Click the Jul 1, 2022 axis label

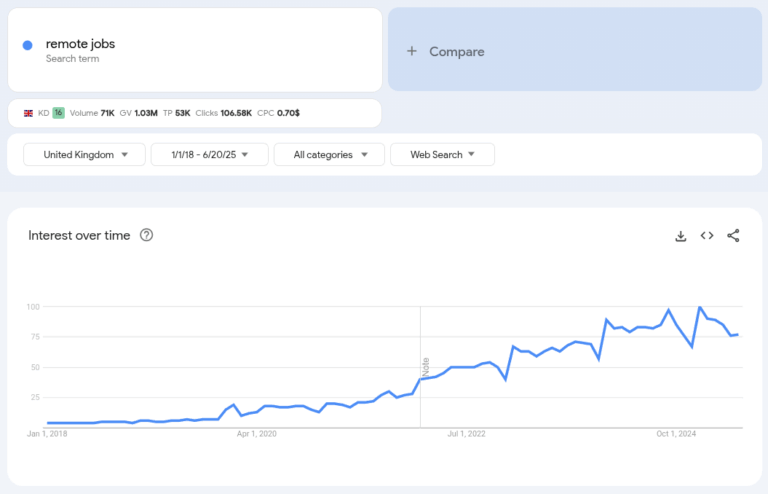(x=466, y=434)
